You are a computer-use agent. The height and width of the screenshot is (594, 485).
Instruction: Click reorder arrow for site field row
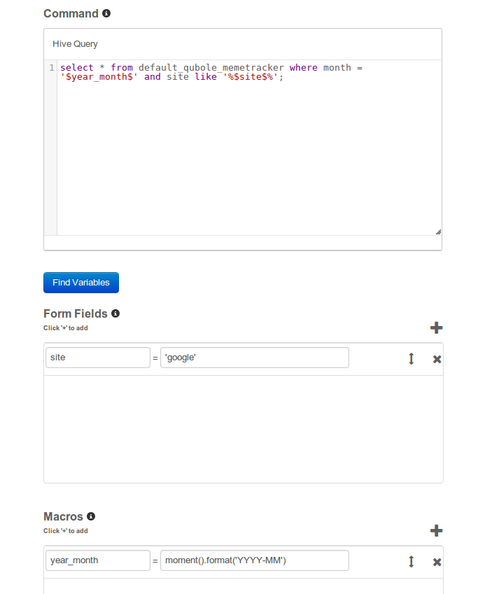pyautogui.click(x=411, y=358)
